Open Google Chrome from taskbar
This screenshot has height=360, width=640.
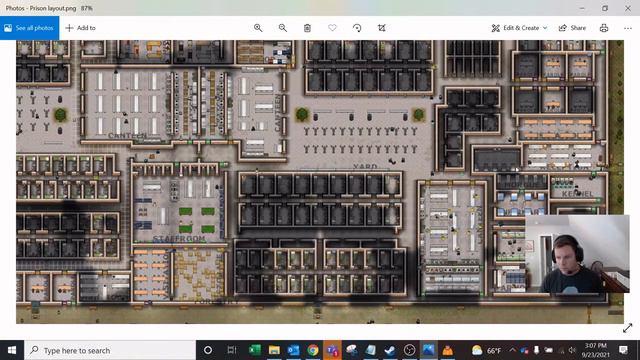tap(313, 350)
